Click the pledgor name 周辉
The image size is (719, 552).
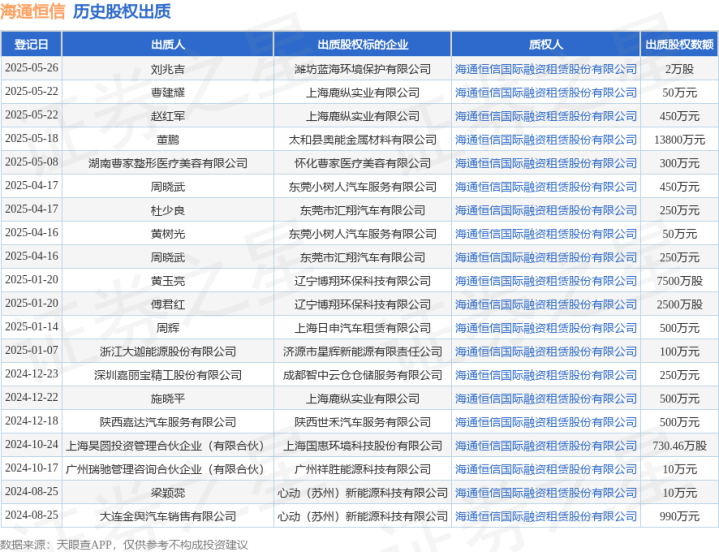(x=168, y=328)
